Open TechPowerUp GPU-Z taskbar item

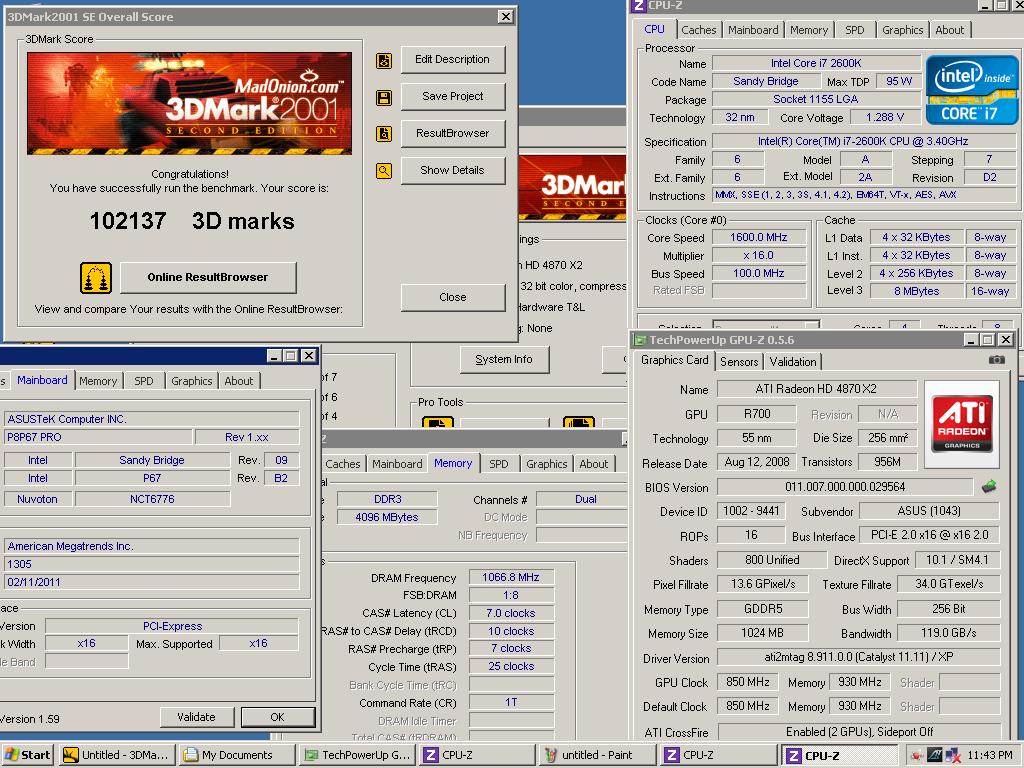tap(357, 755)
